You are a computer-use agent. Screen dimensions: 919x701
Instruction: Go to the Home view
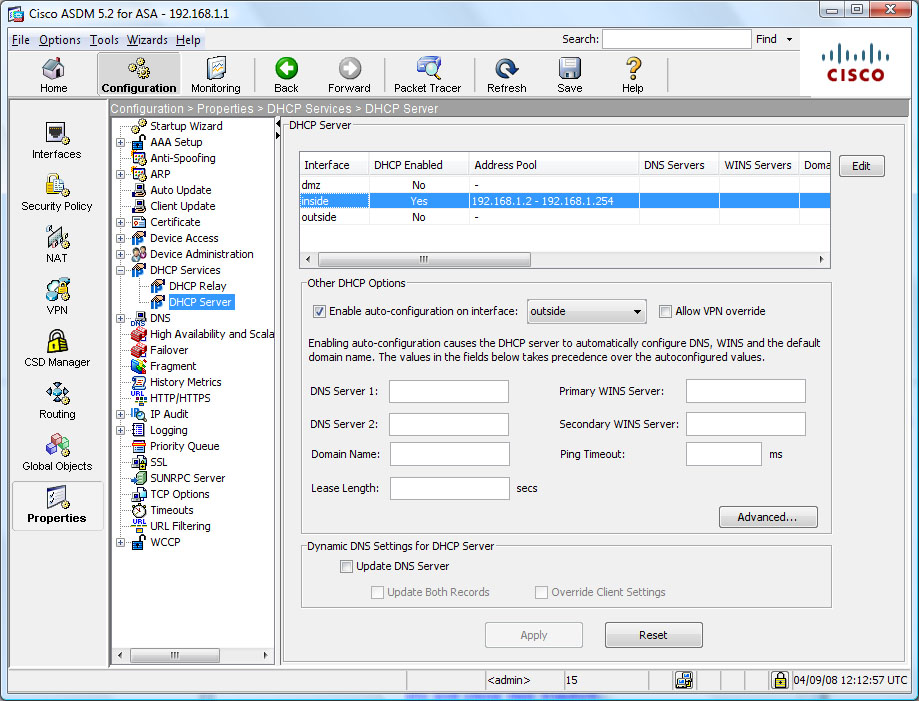coord(53,74)
